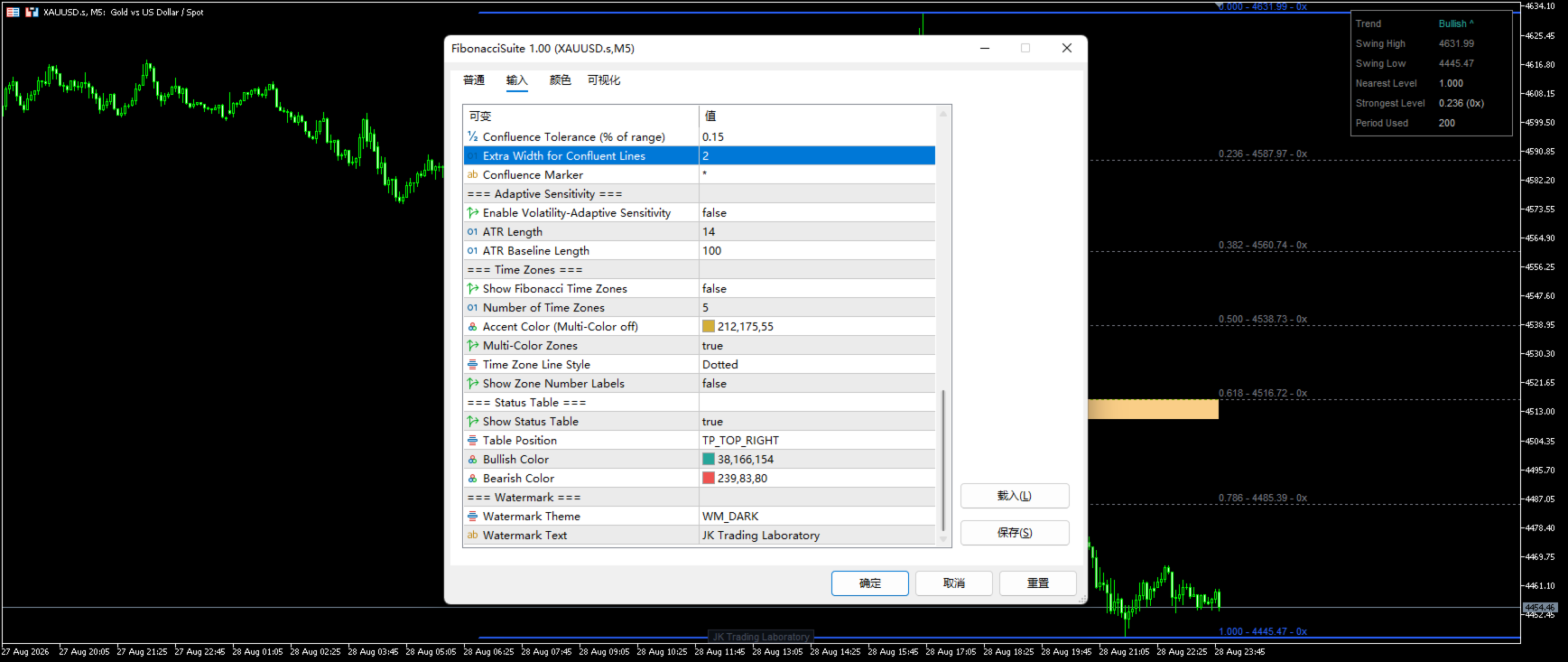This screenshot has width=1568, height=662.
Task: Click the 确定 button
Action: click(x=870, y=583)
